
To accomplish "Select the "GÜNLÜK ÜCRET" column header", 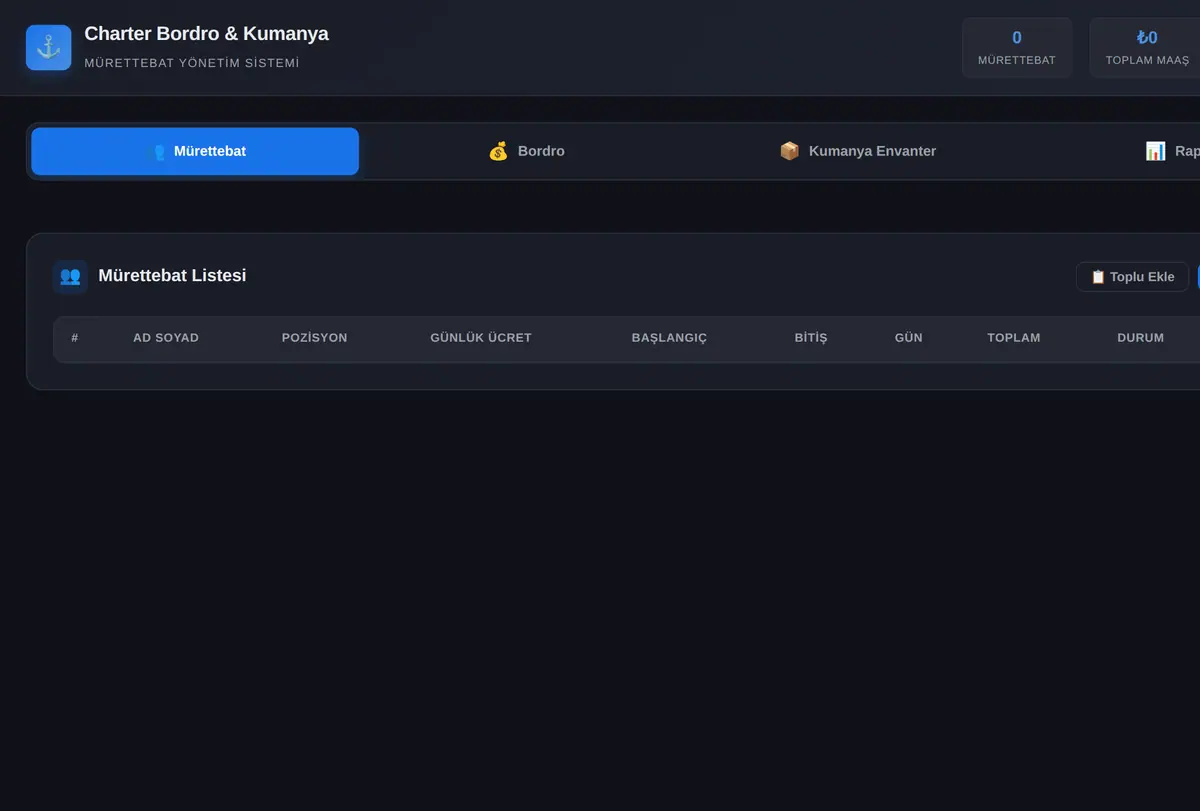I will (x=481, y=338).
